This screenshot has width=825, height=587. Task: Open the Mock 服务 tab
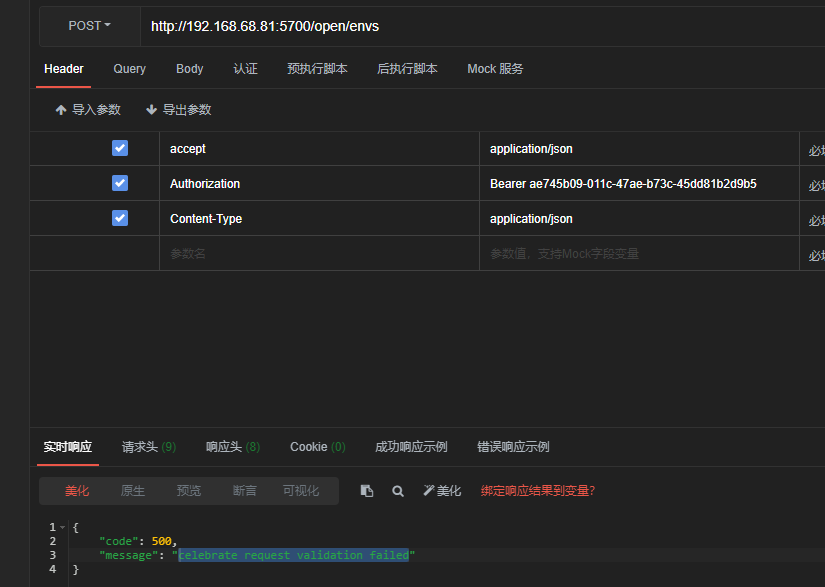pyautogui.click(x=494, y=68)
